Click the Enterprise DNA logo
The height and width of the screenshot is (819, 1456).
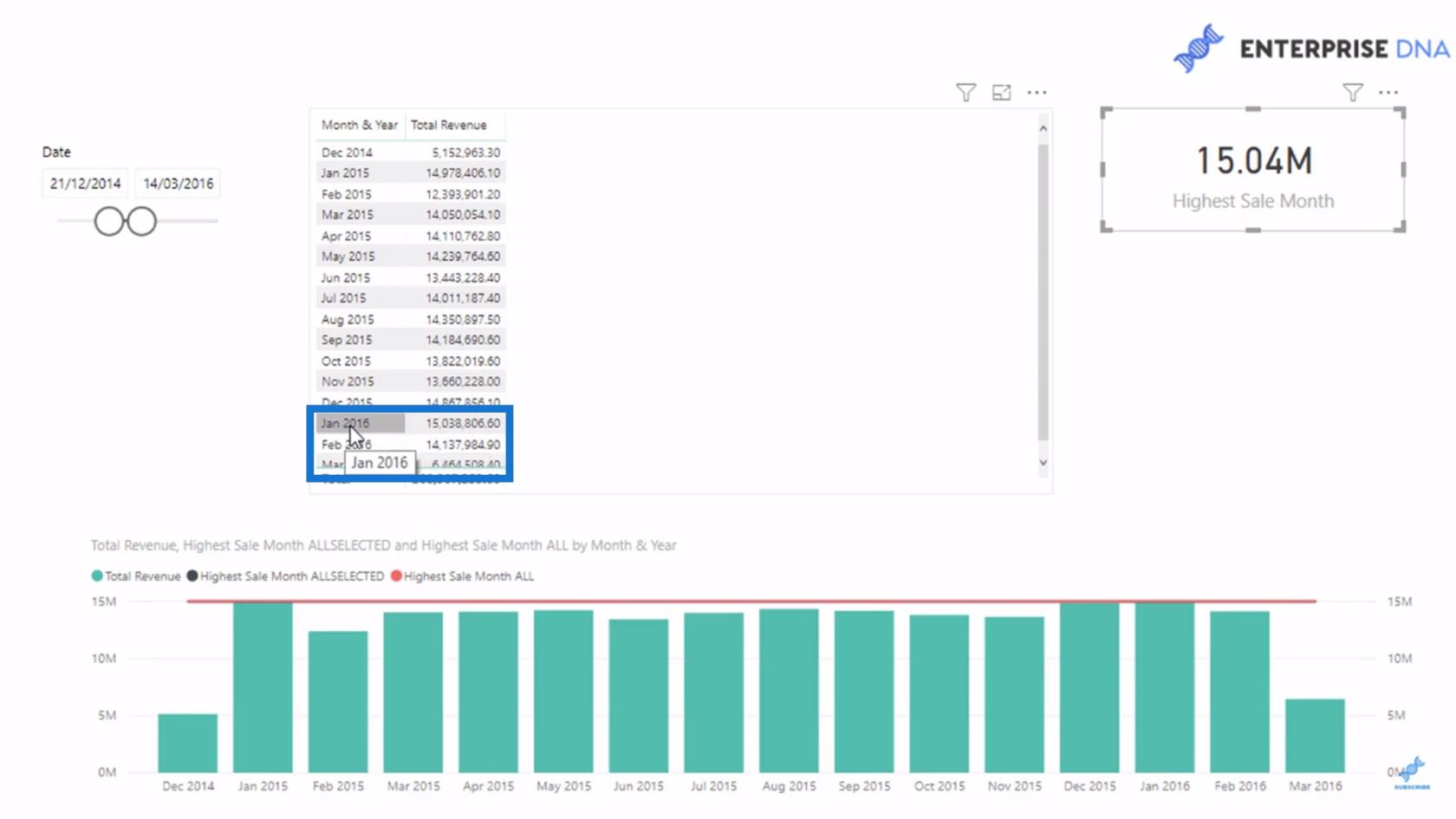1311,49
